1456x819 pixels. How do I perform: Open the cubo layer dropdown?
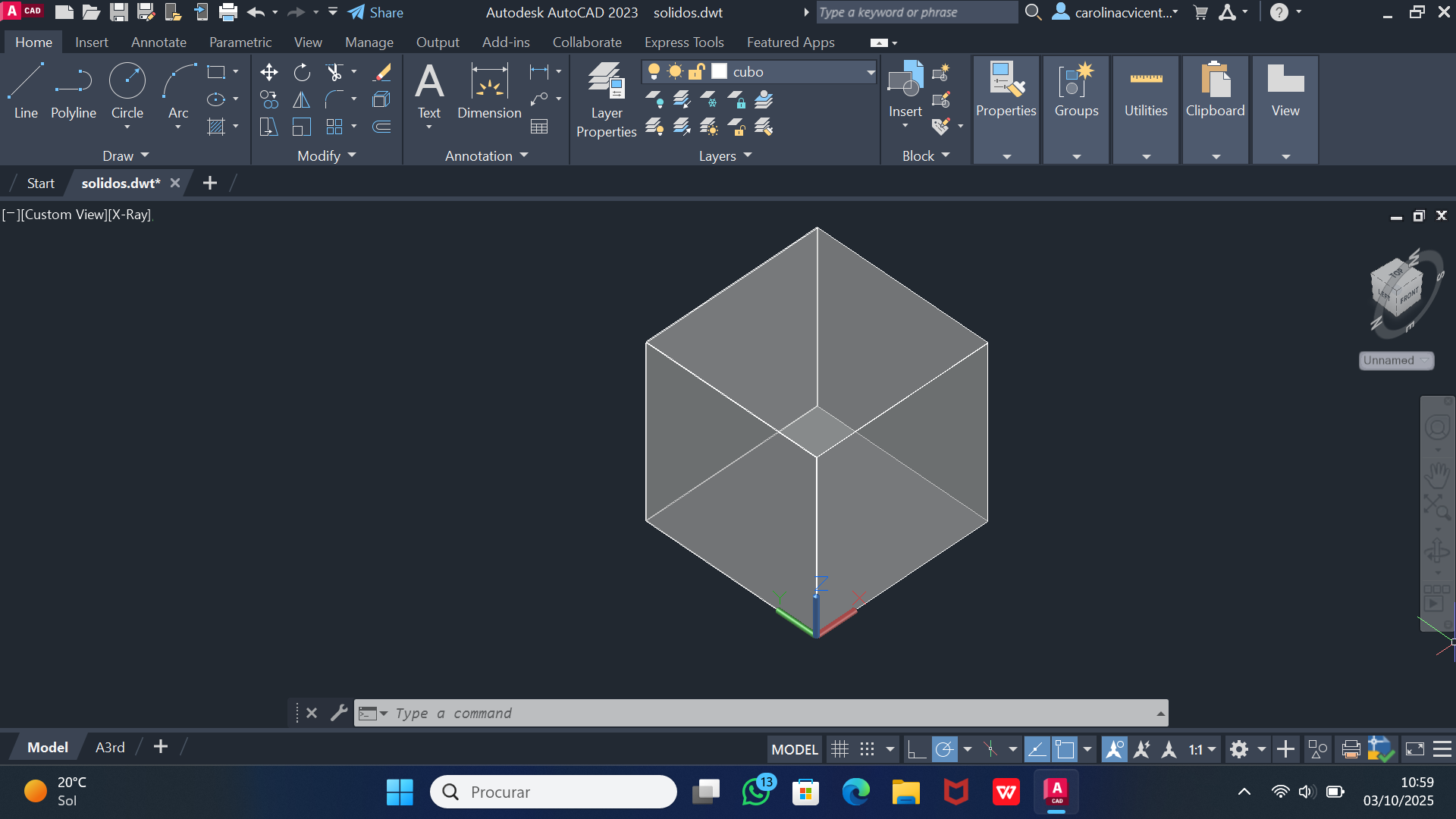coord(871,72)
